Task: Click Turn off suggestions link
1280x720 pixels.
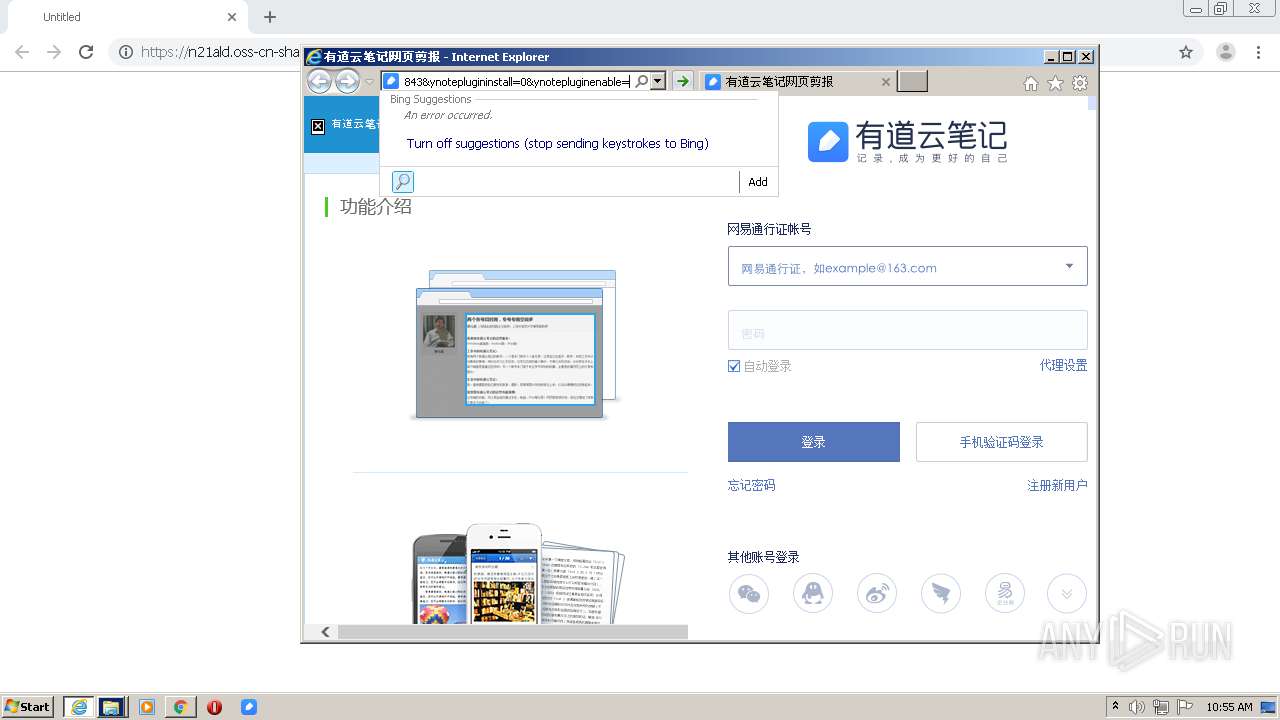Action: coord(557,144)
